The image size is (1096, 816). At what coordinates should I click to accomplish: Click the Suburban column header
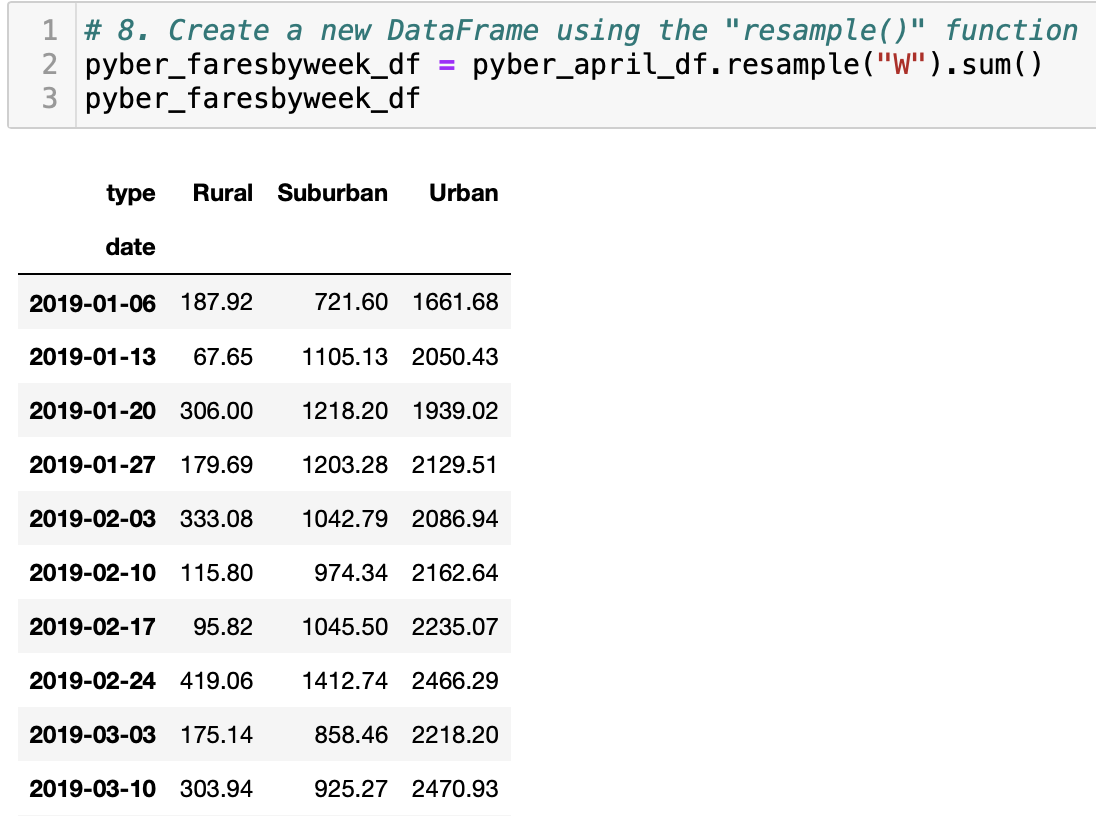(x=332, y=193)
